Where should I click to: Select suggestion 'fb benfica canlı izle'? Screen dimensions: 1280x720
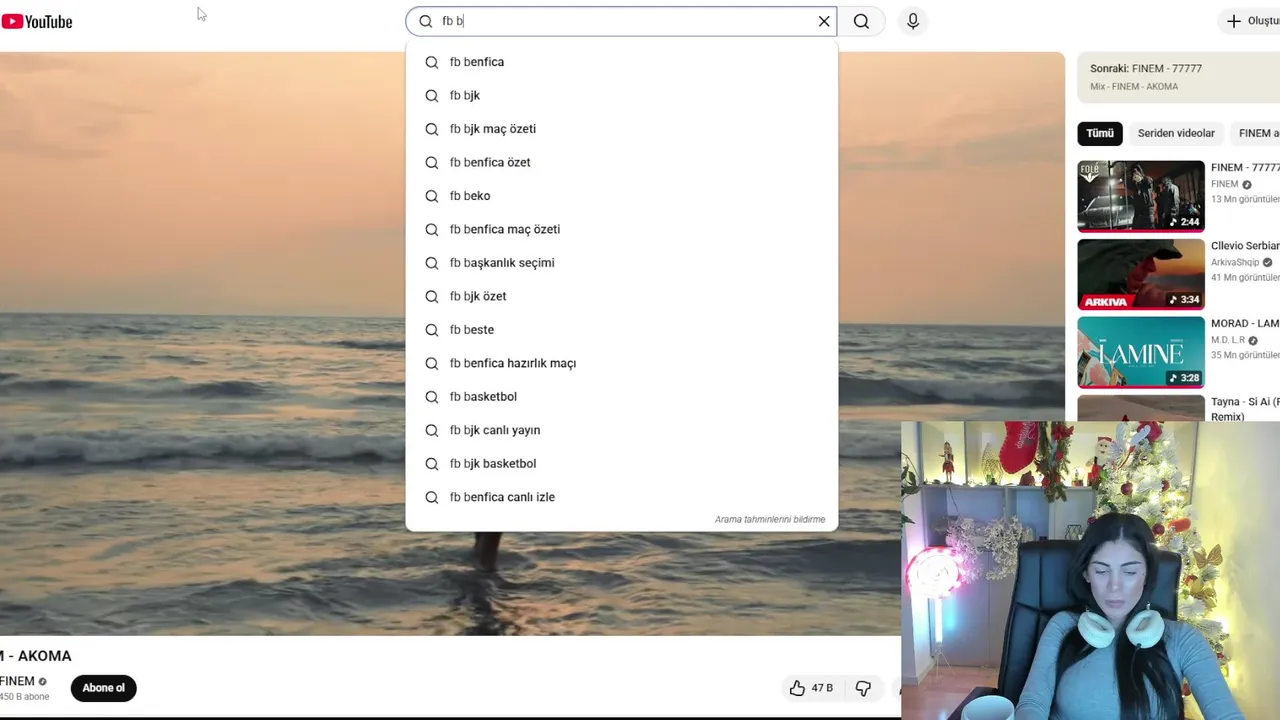pyautogui.click(x=621, y=497)
